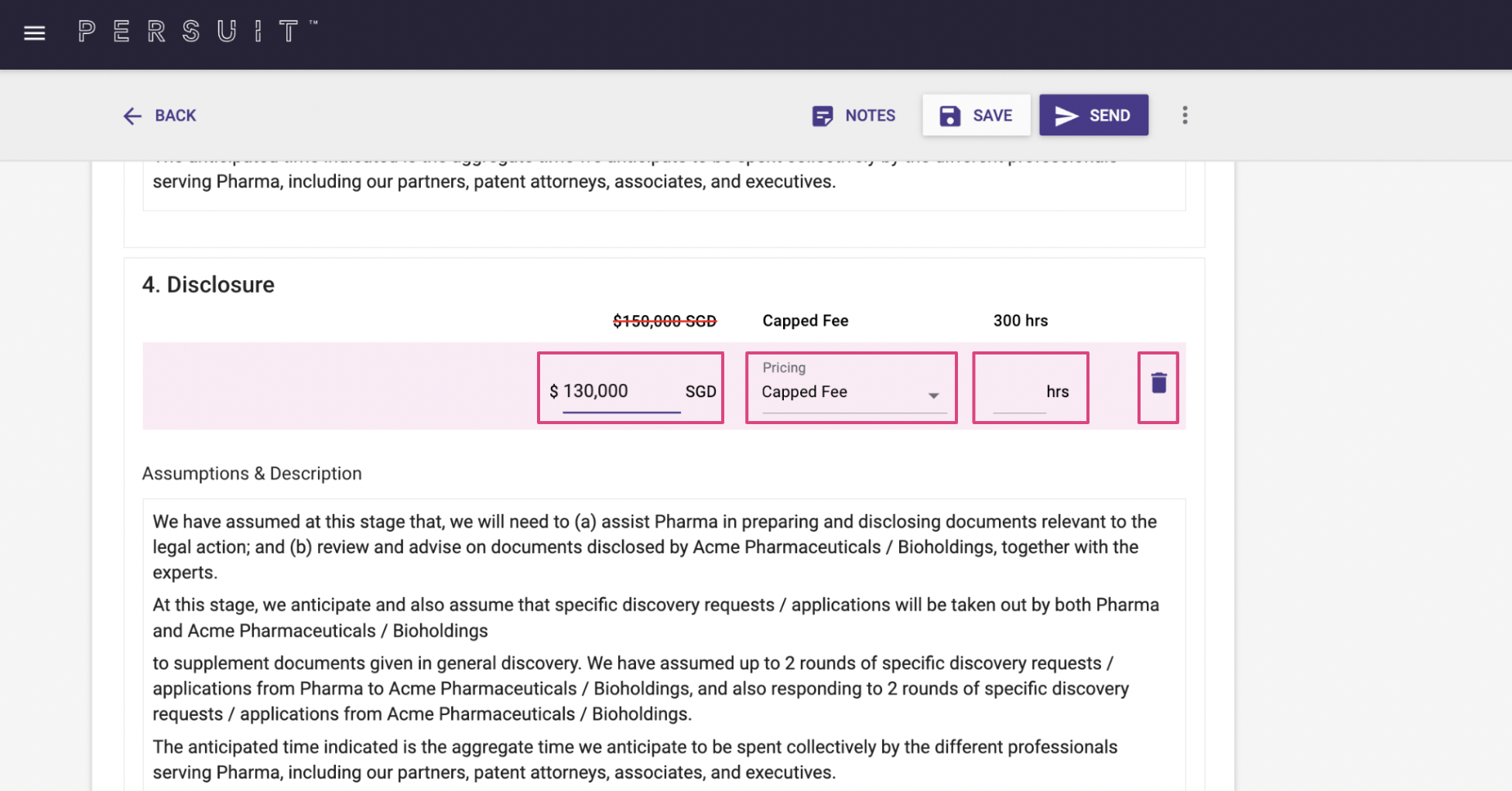1512x791 pixels.
Task: Save the proposal with SAVE button
Action: [x=976, y=115]
